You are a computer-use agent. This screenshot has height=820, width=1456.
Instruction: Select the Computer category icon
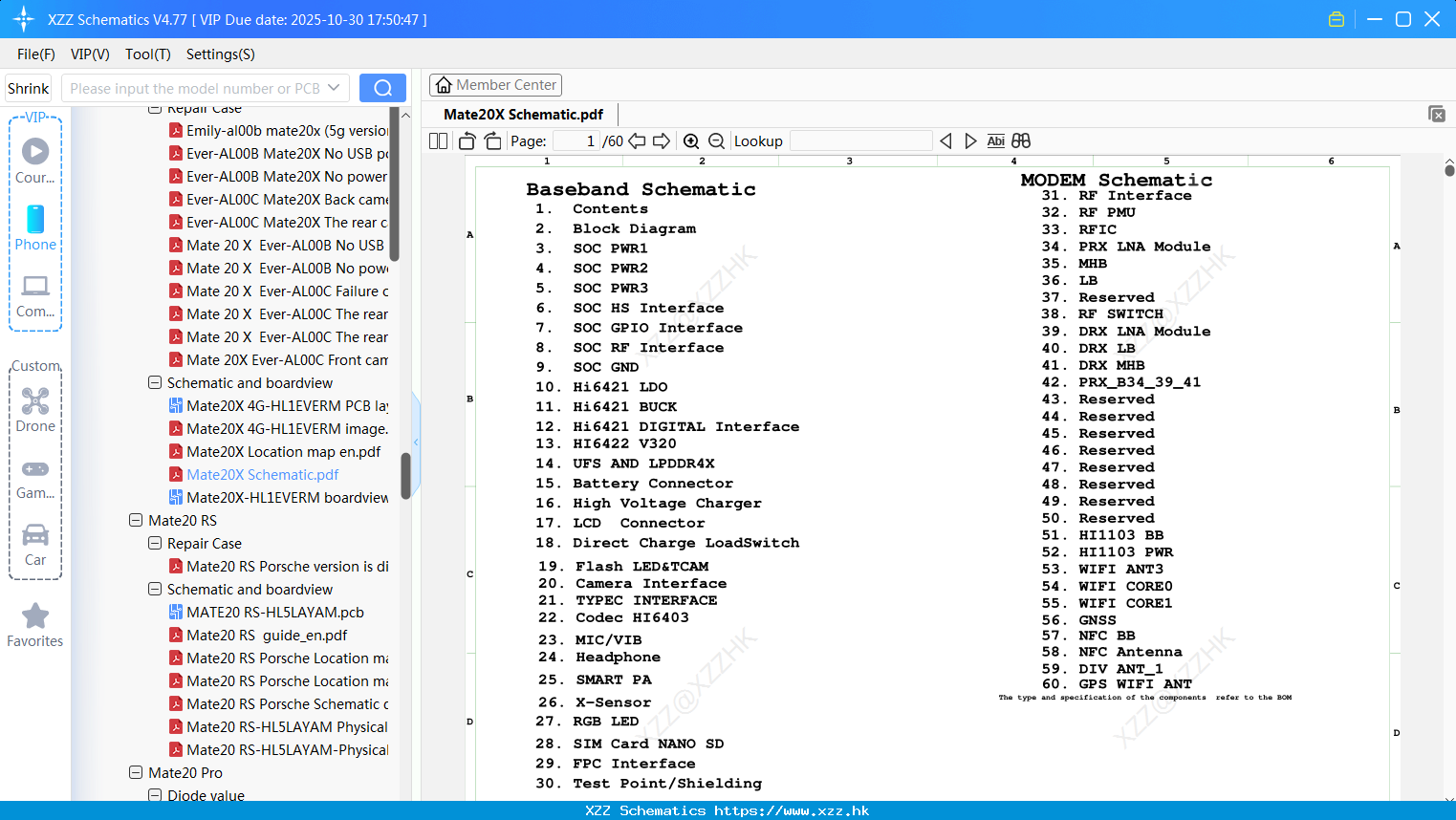point(35,295)
